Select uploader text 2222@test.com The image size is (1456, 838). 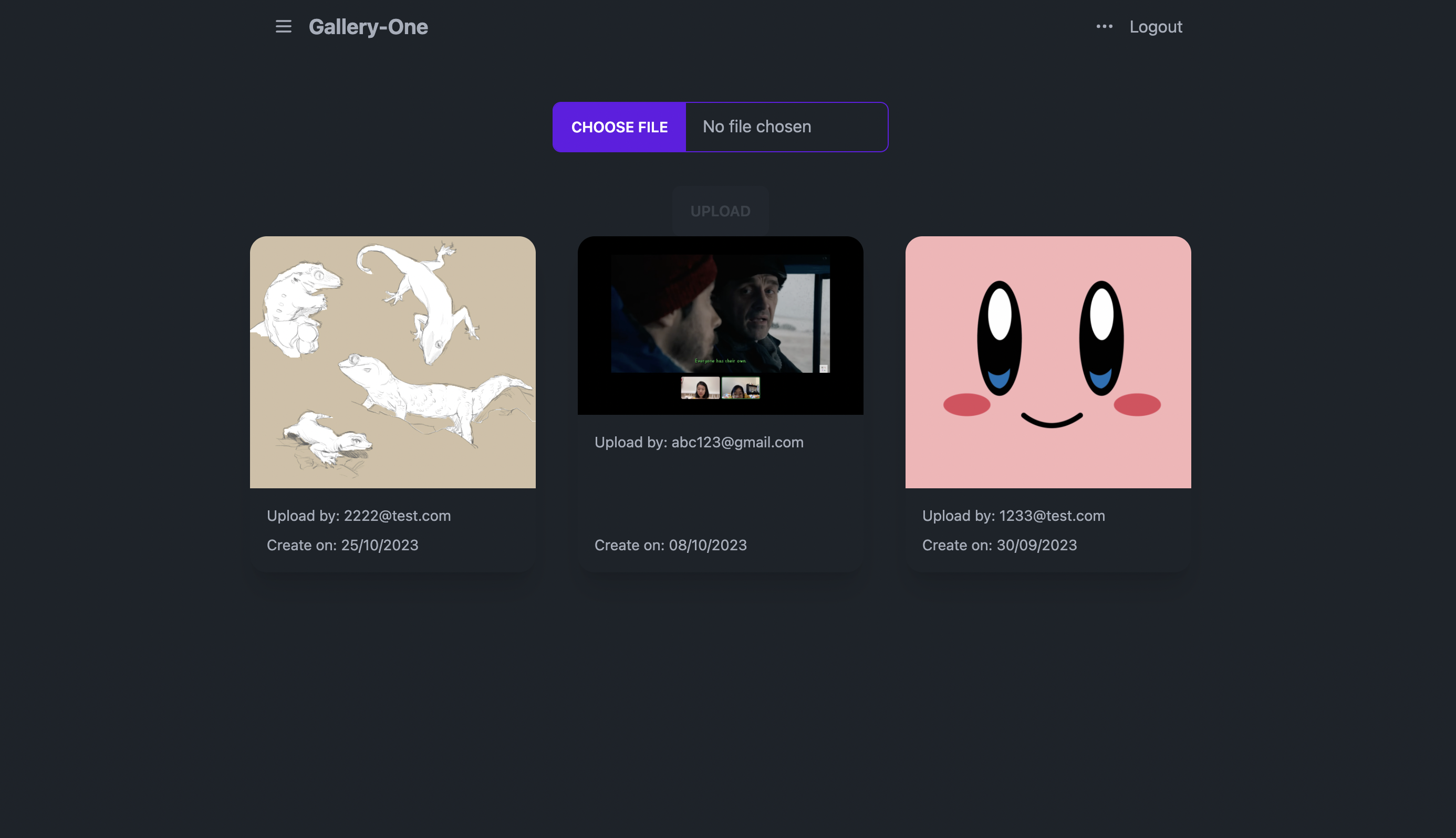[397, 516]
